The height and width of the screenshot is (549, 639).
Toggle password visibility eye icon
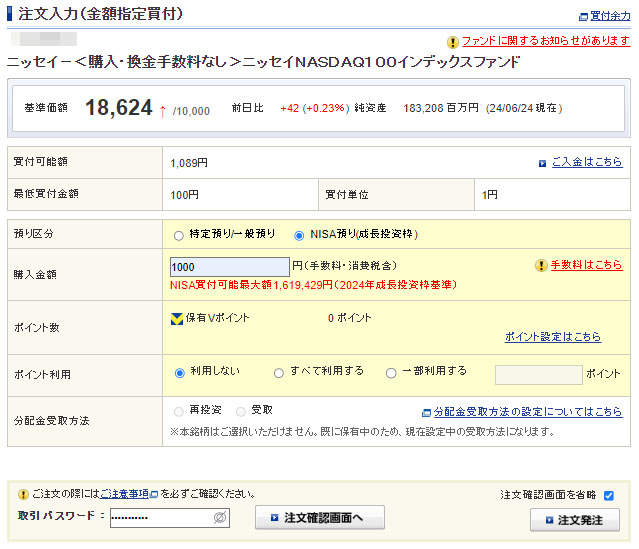(220, 517)
